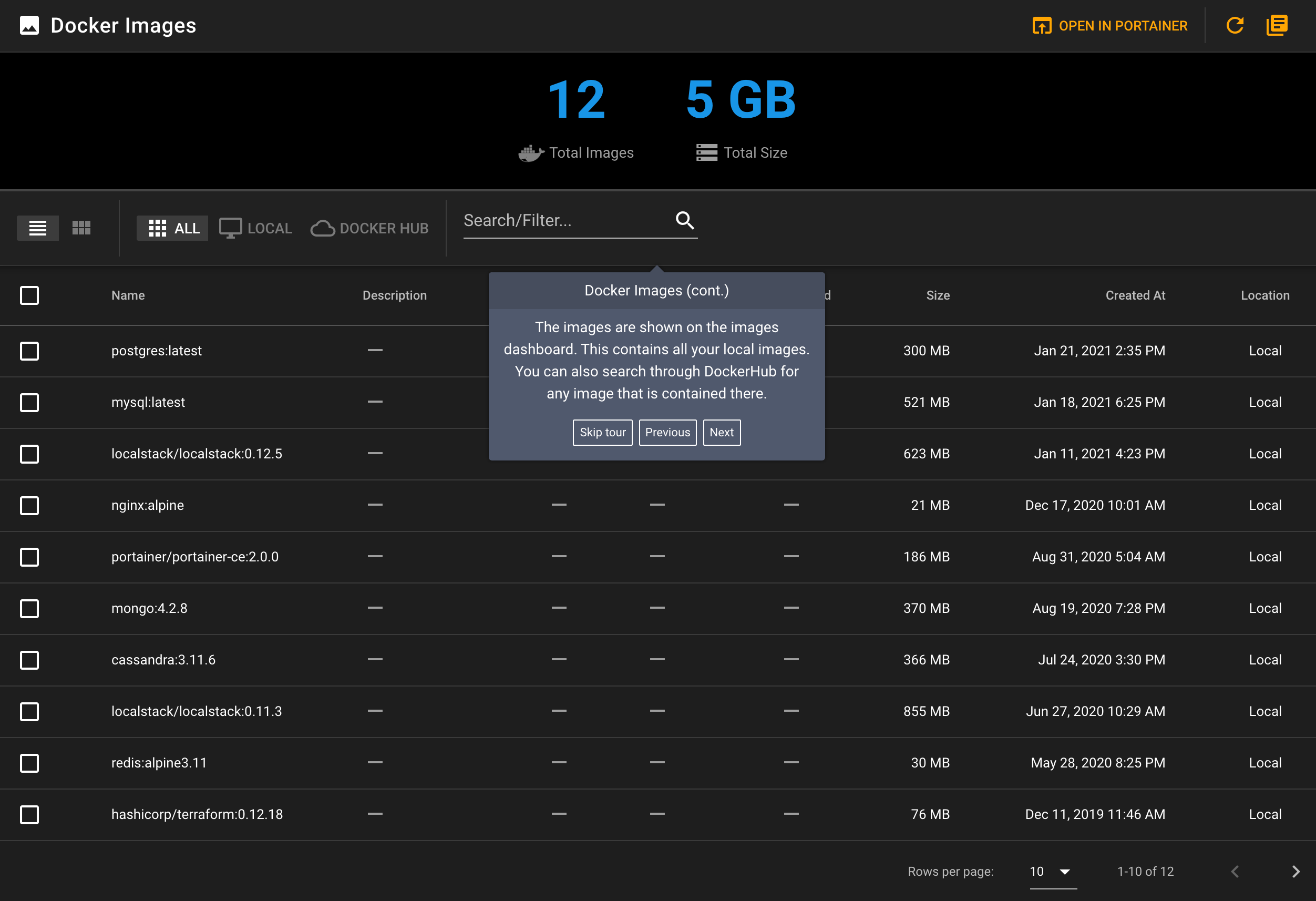This screenshot has width=1316, height=901.
Task: Click the search magnifier icon
Action: pos(685,220)
